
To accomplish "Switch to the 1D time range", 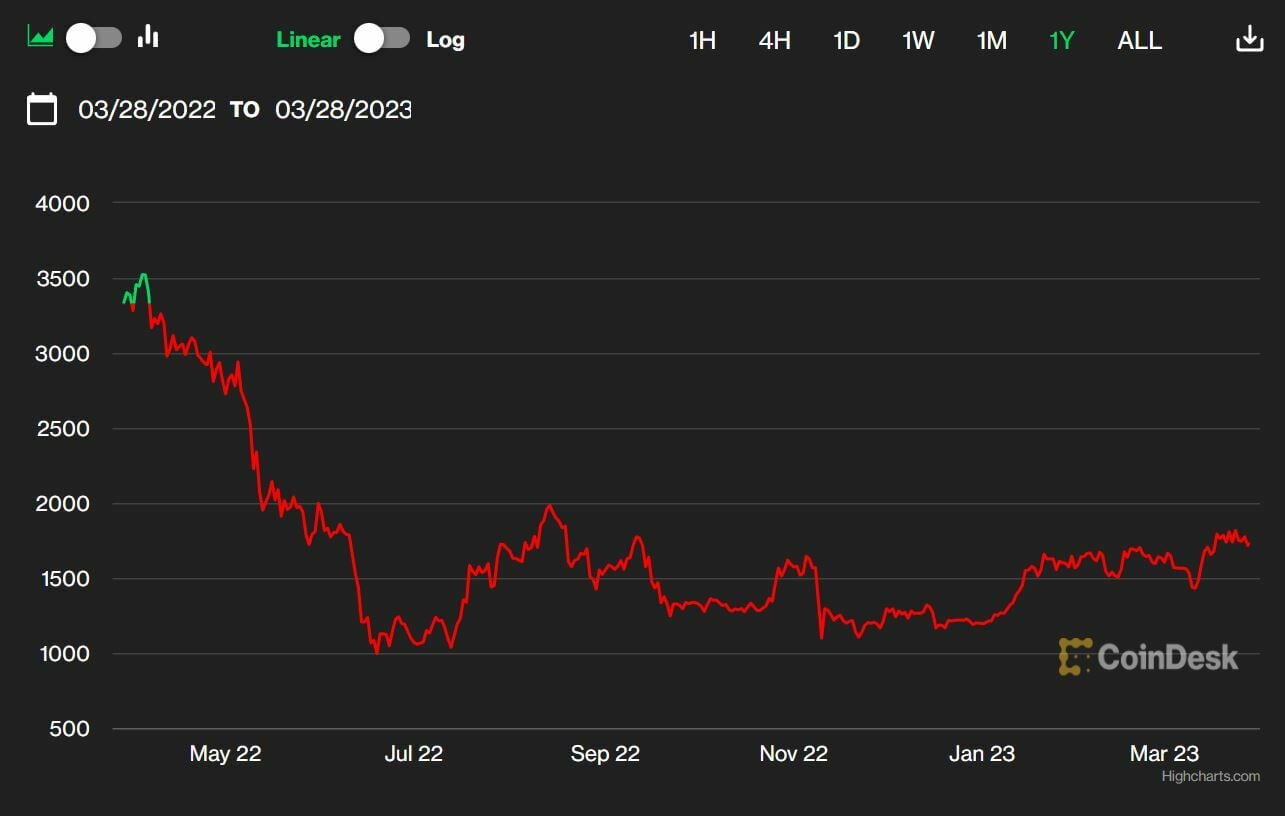I will click(847, 41).
